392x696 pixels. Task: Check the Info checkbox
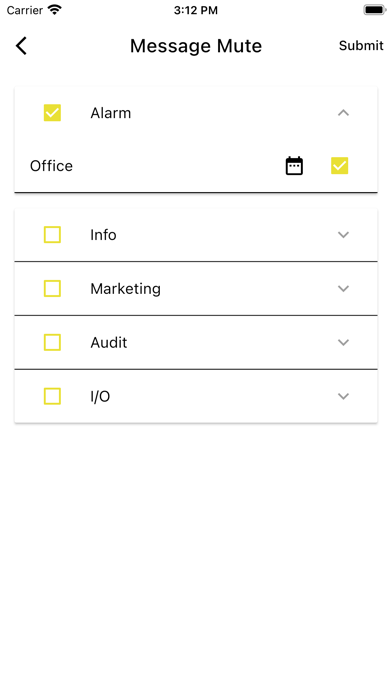pyautogui.click(x=52, y=234)
